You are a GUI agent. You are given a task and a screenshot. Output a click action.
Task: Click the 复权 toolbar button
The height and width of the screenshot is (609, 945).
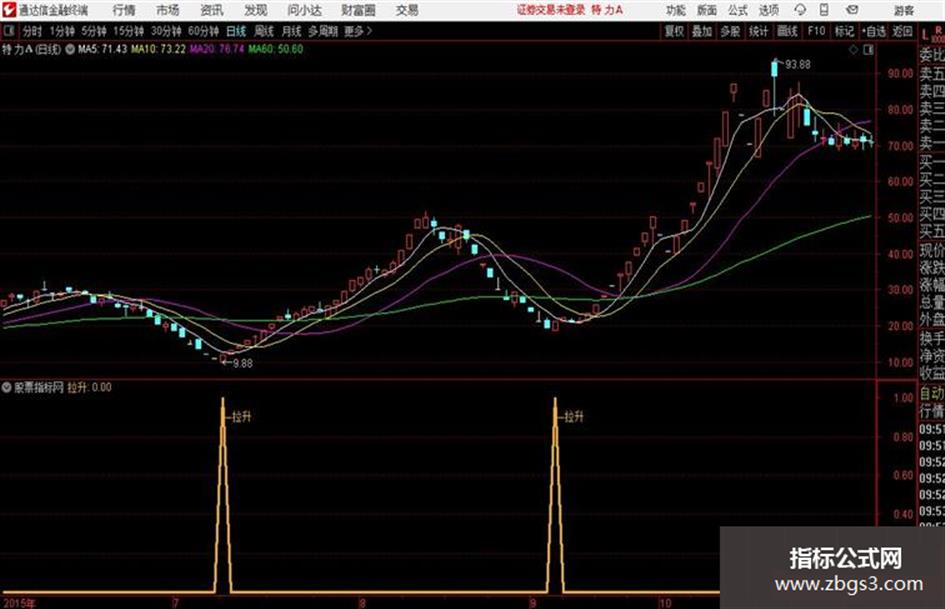click(674, 31)
